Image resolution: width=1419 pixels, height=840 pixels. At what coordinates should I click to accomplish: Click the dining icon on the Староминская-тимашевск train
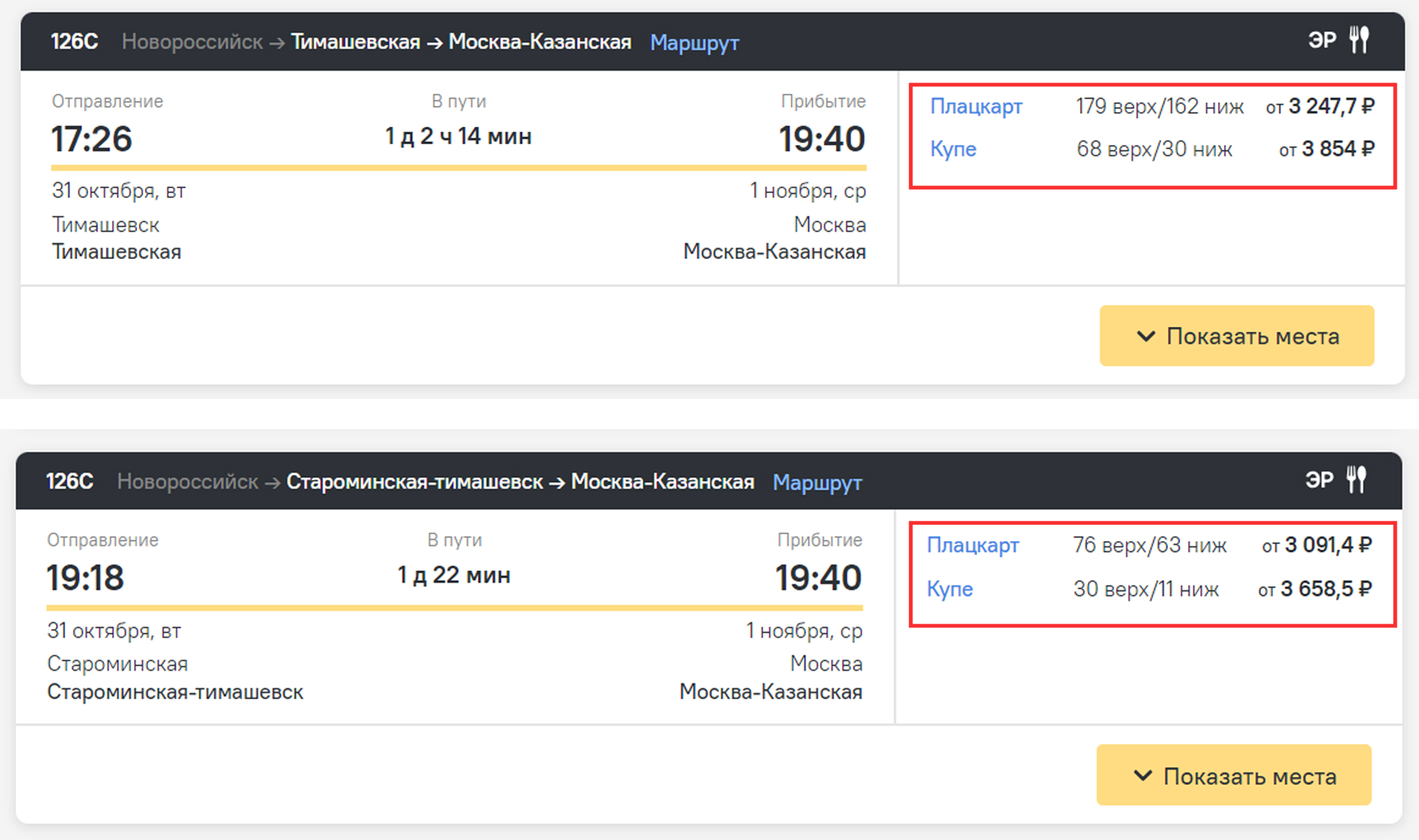click(x=1356, y=479)
